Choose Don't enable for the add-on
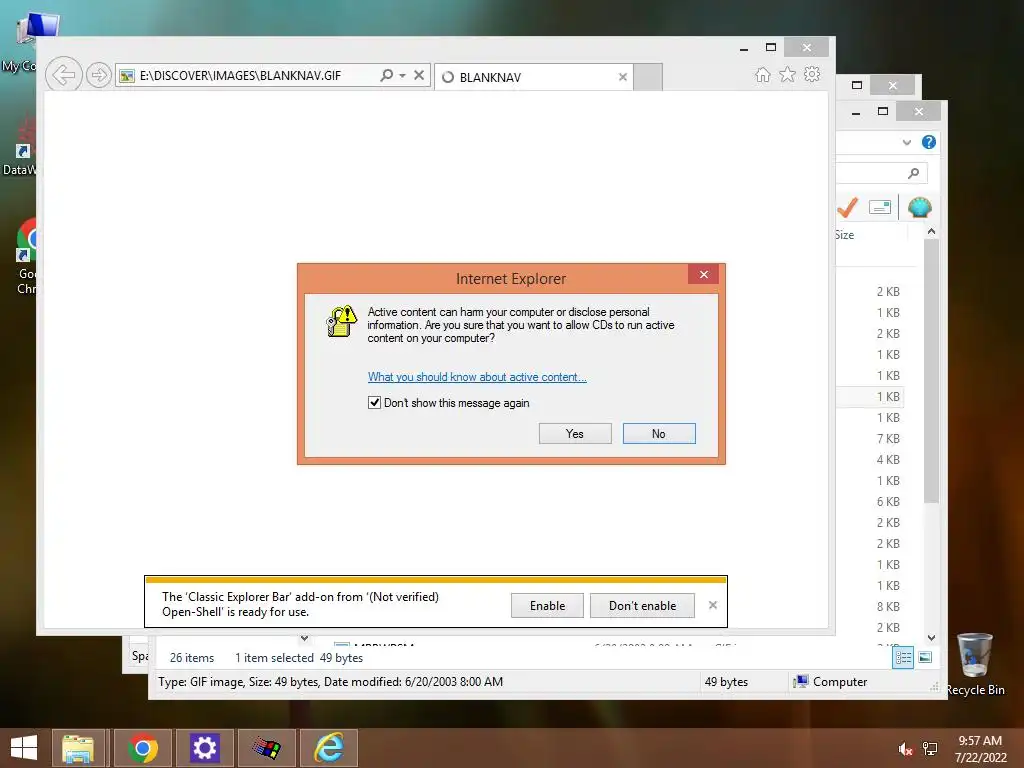 click(642, 605)
